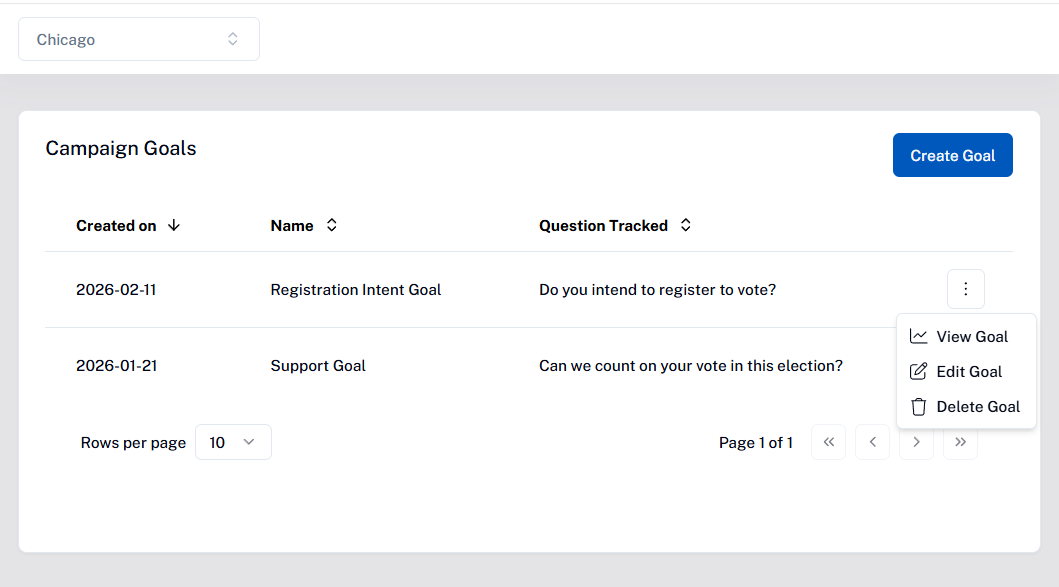Click the three-dot actions icon for Registration Intent Goal
Image resolution: width=1059 pixels, height=587 pixels.
965,289
